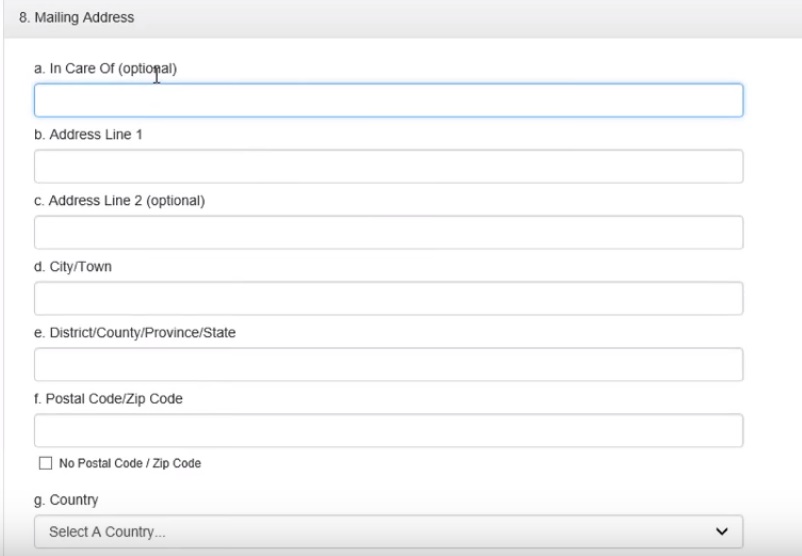Click the 'a. In Care Of (optional)' label
This screenshot has width=802, height=556.
105,69
